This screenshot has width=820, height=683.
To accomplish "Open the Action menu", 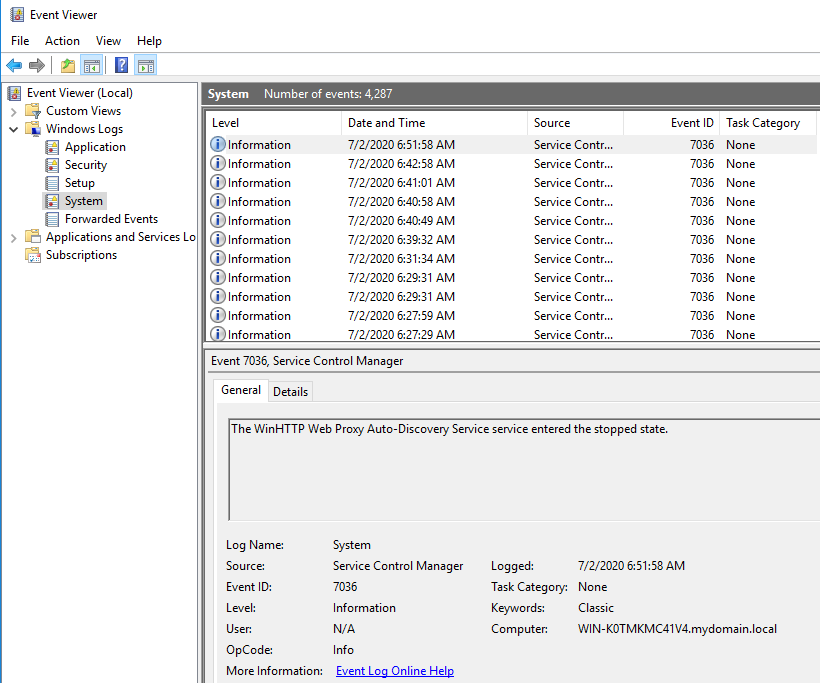I will (62, 41).
